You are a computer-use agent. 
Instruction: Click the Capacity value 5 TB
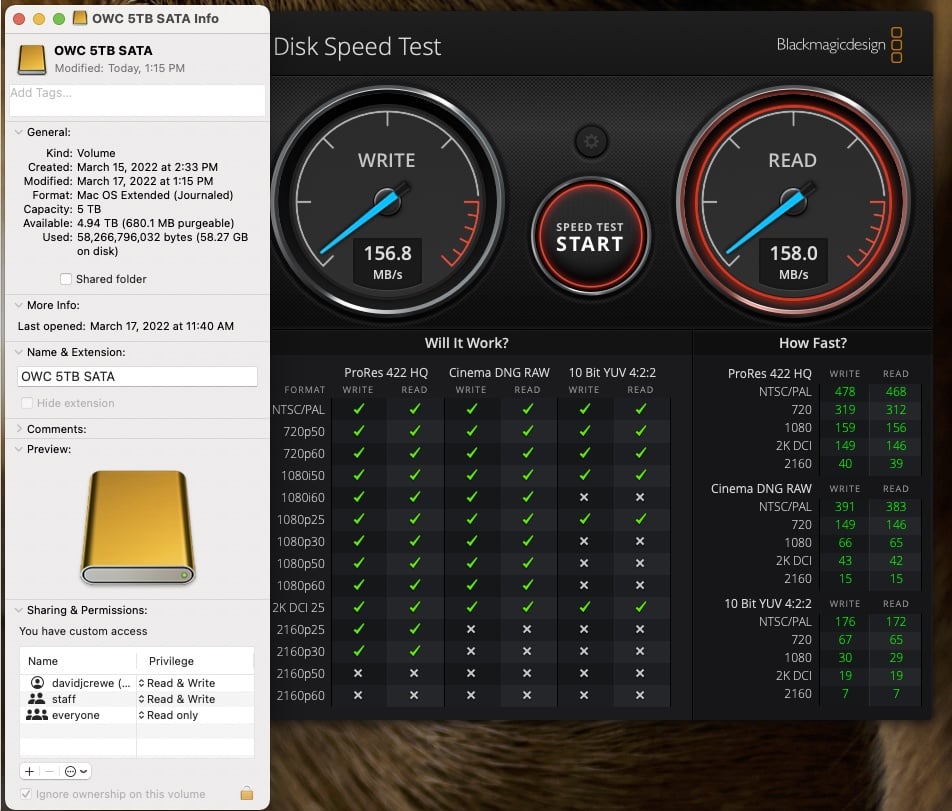[89, 209]
